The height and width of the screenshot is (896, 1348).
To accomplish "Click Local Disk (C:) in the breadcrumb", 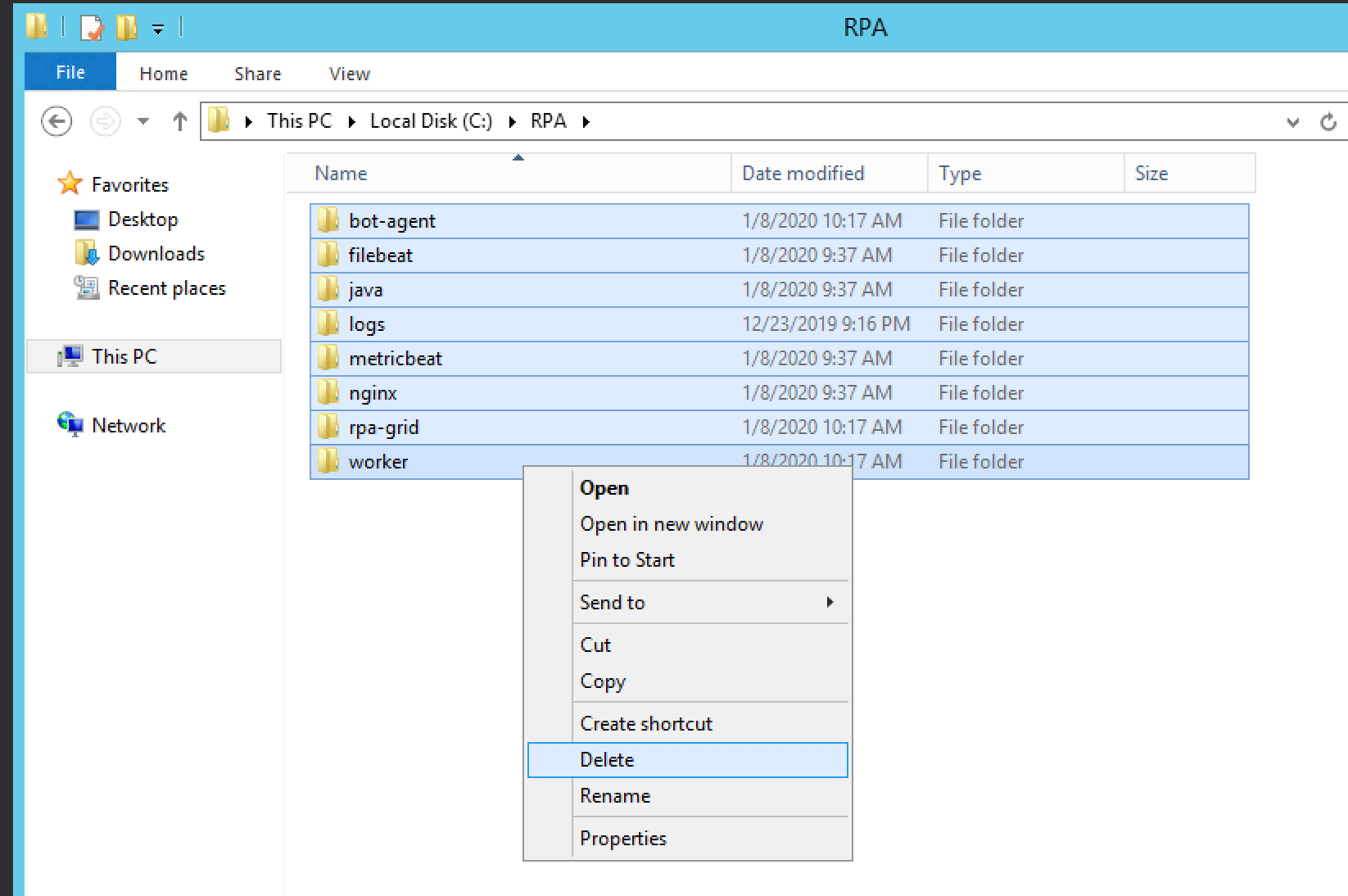I will click(x=432, y=121).
